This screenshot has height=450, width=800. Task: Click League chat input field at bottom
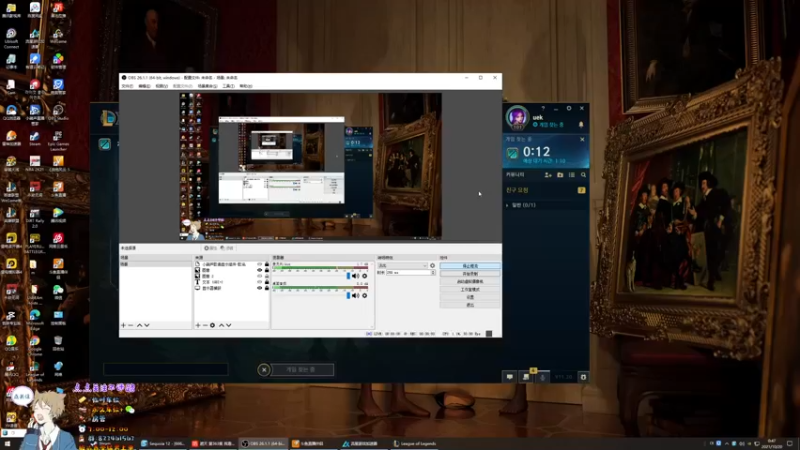[166, 369]
